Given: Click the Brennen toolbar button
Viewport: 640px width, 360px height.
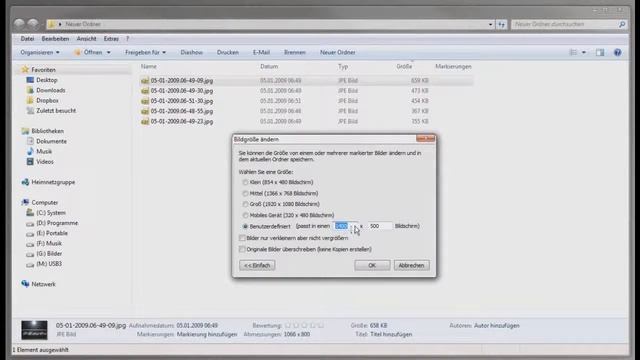Looking at the screenshot, I should point(295,52).
